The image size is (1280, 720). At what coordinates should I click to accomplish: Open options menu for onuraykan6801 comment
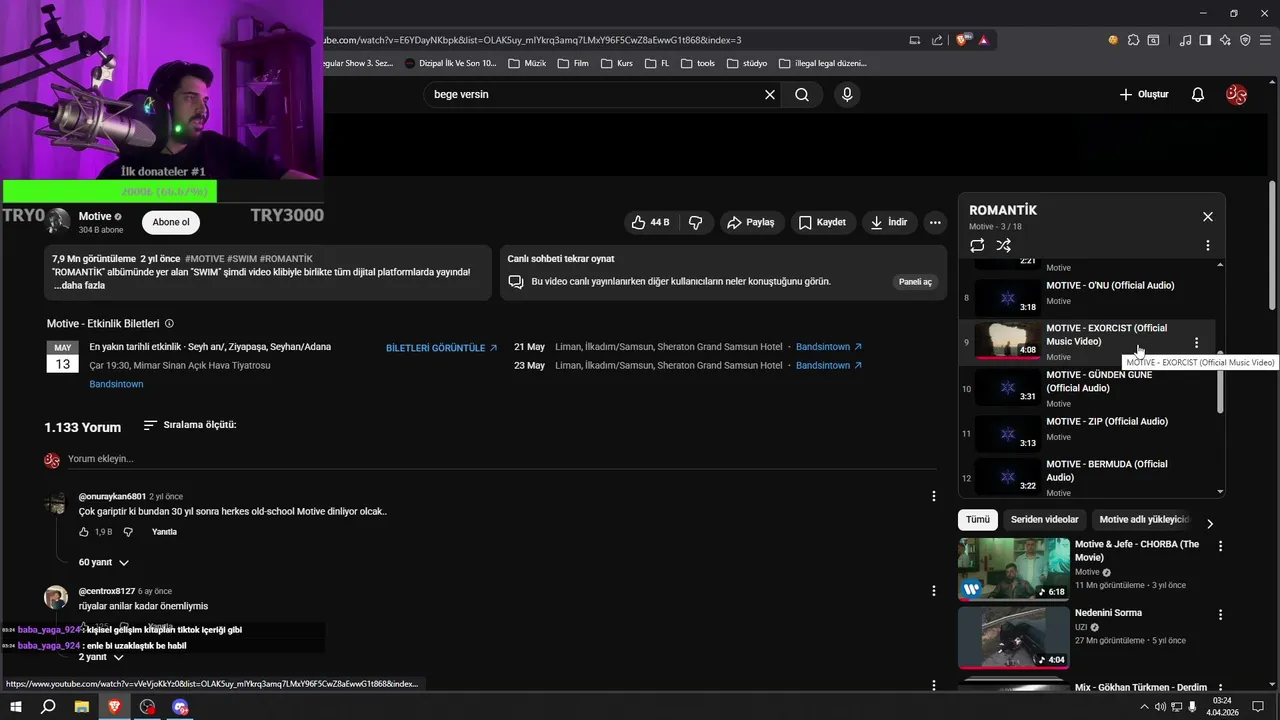tap(934, 496)
